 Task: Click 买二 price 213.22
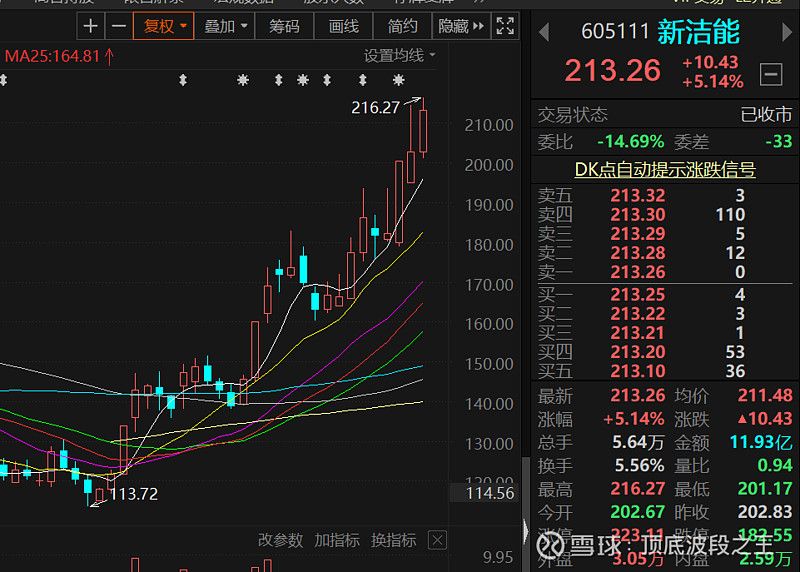tap(638, 313)
